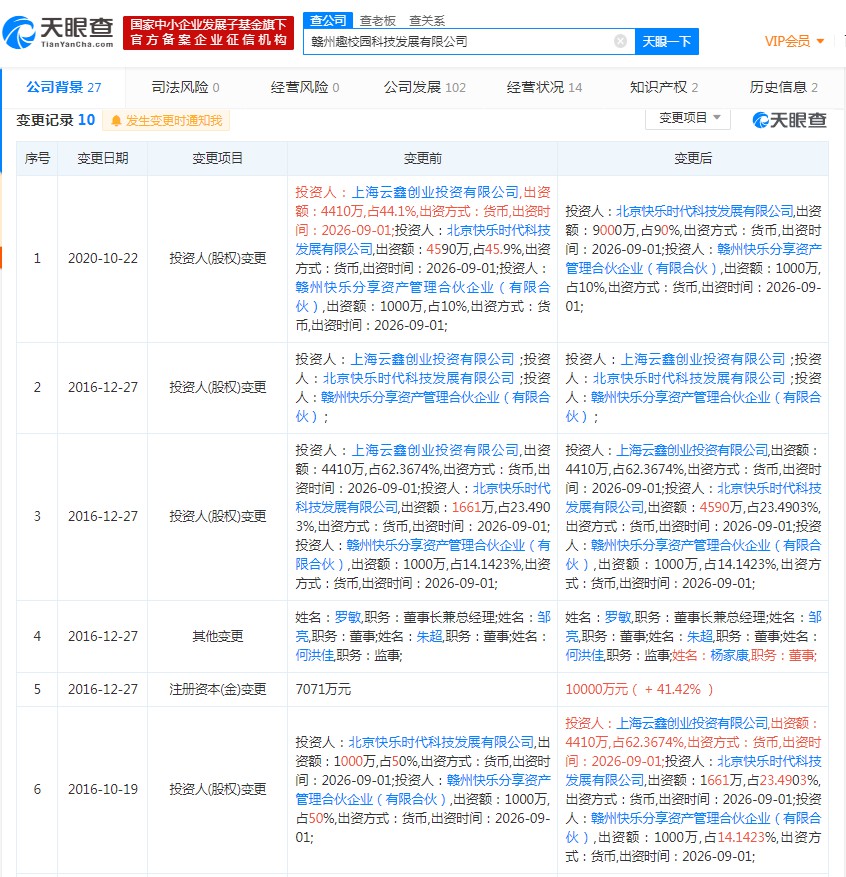Image resolution: width=846 pixels, height=877 pixels.
Task: Open 朱超 person link in row 4 变更前
Action: tap(429, 636)
